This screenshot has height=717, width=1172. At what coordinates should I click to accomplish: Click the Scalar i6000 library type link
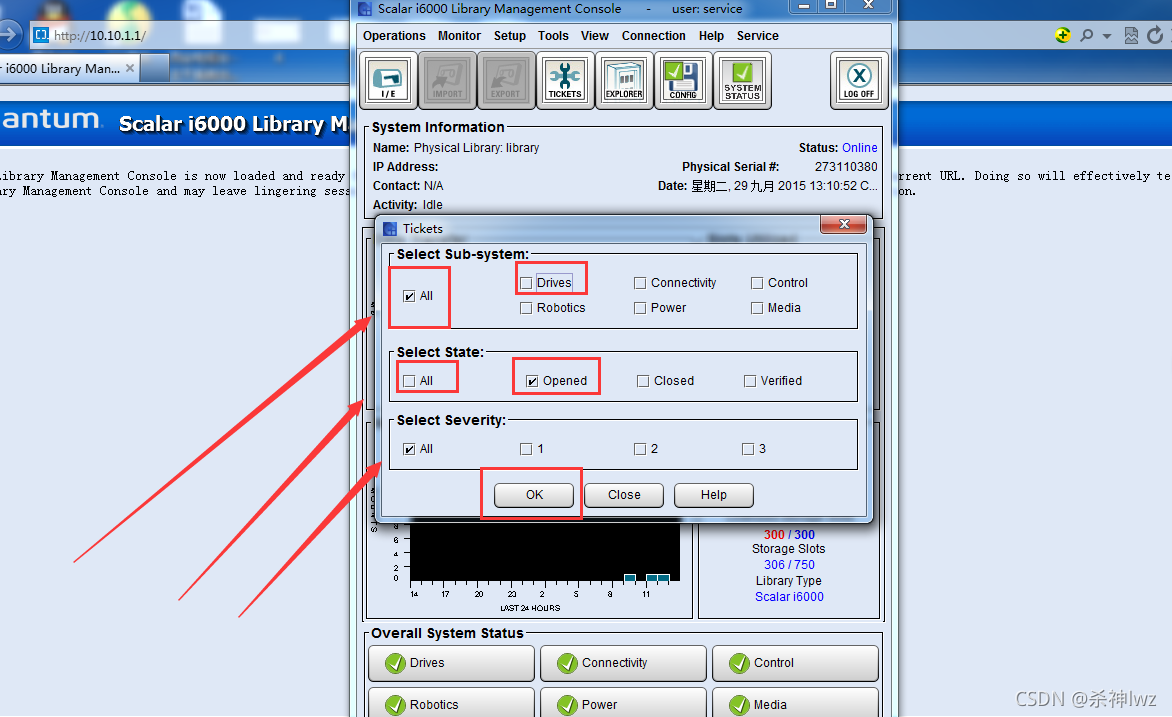click(x=789, y=597)
